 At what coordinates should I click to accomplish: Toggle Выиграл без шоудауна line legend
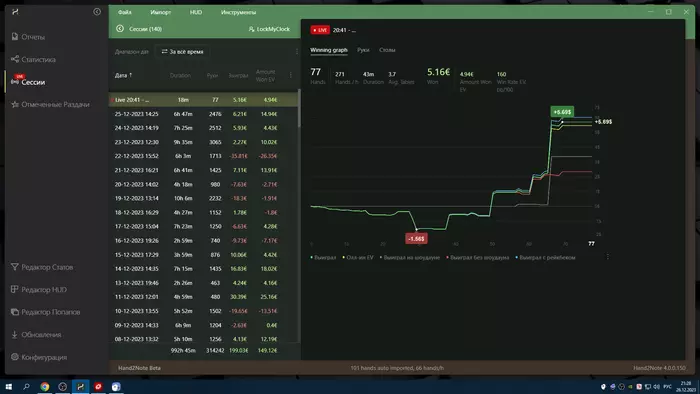[x=478, y=257]
